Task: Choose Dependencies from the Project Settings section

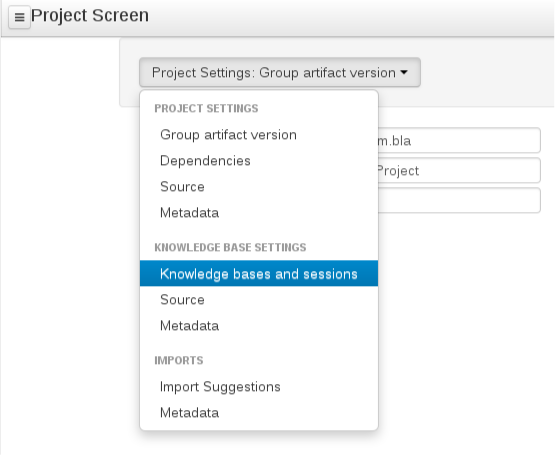Action: tap(259, 161)
